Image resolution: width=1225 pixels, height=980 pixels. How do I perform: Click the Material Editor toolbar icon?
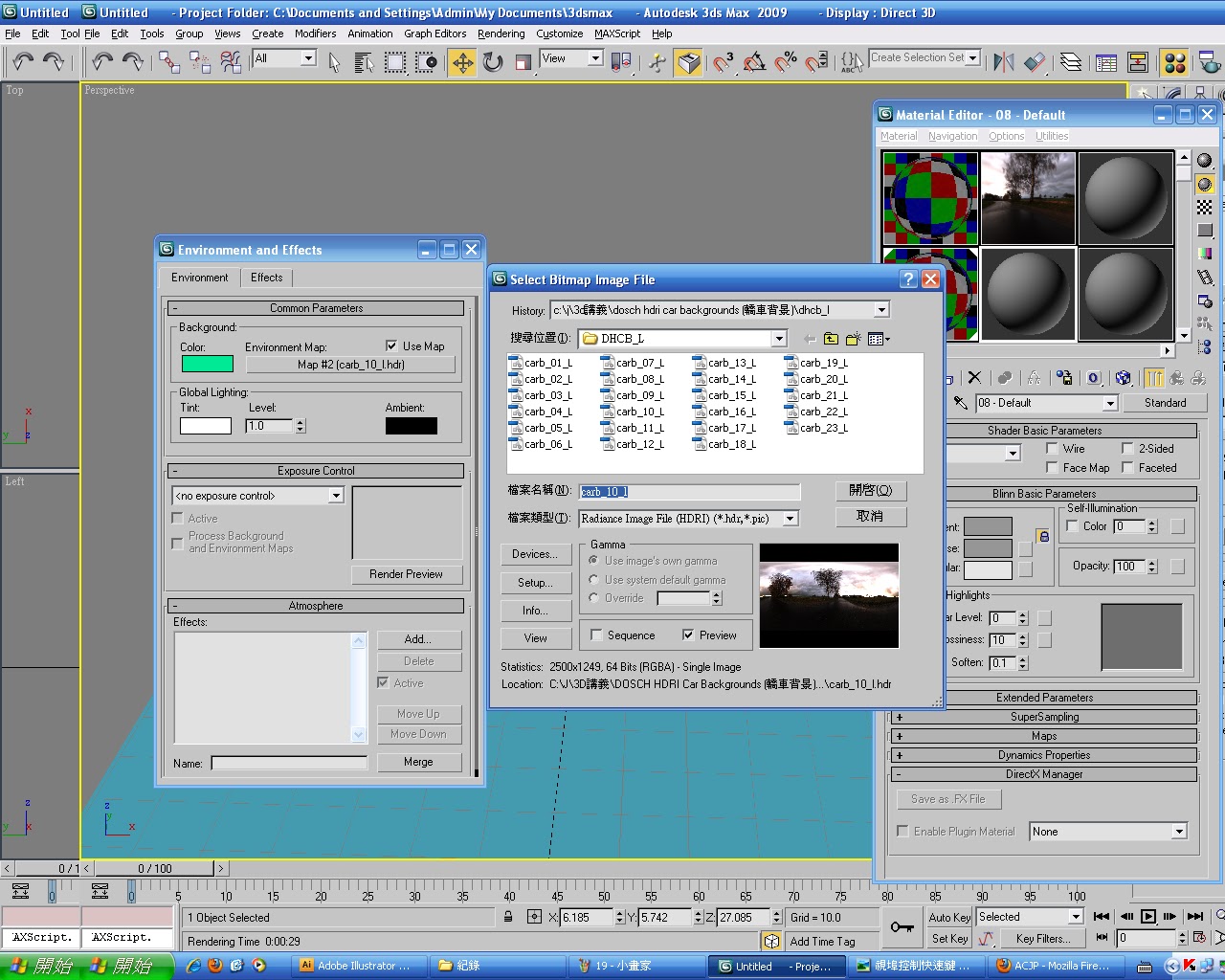[1175, 62]
